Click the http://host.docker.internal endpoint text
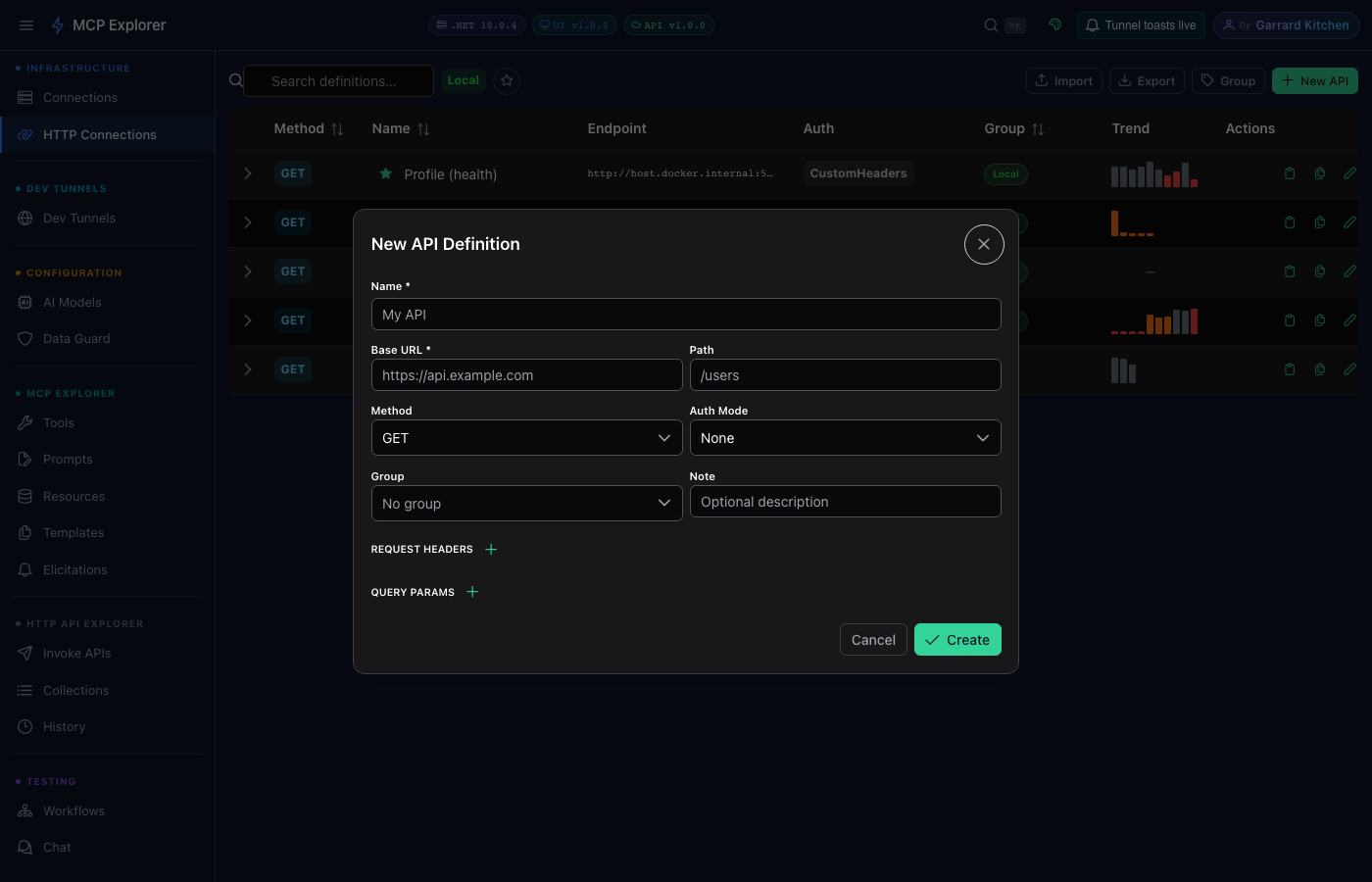 click(680, 173)
